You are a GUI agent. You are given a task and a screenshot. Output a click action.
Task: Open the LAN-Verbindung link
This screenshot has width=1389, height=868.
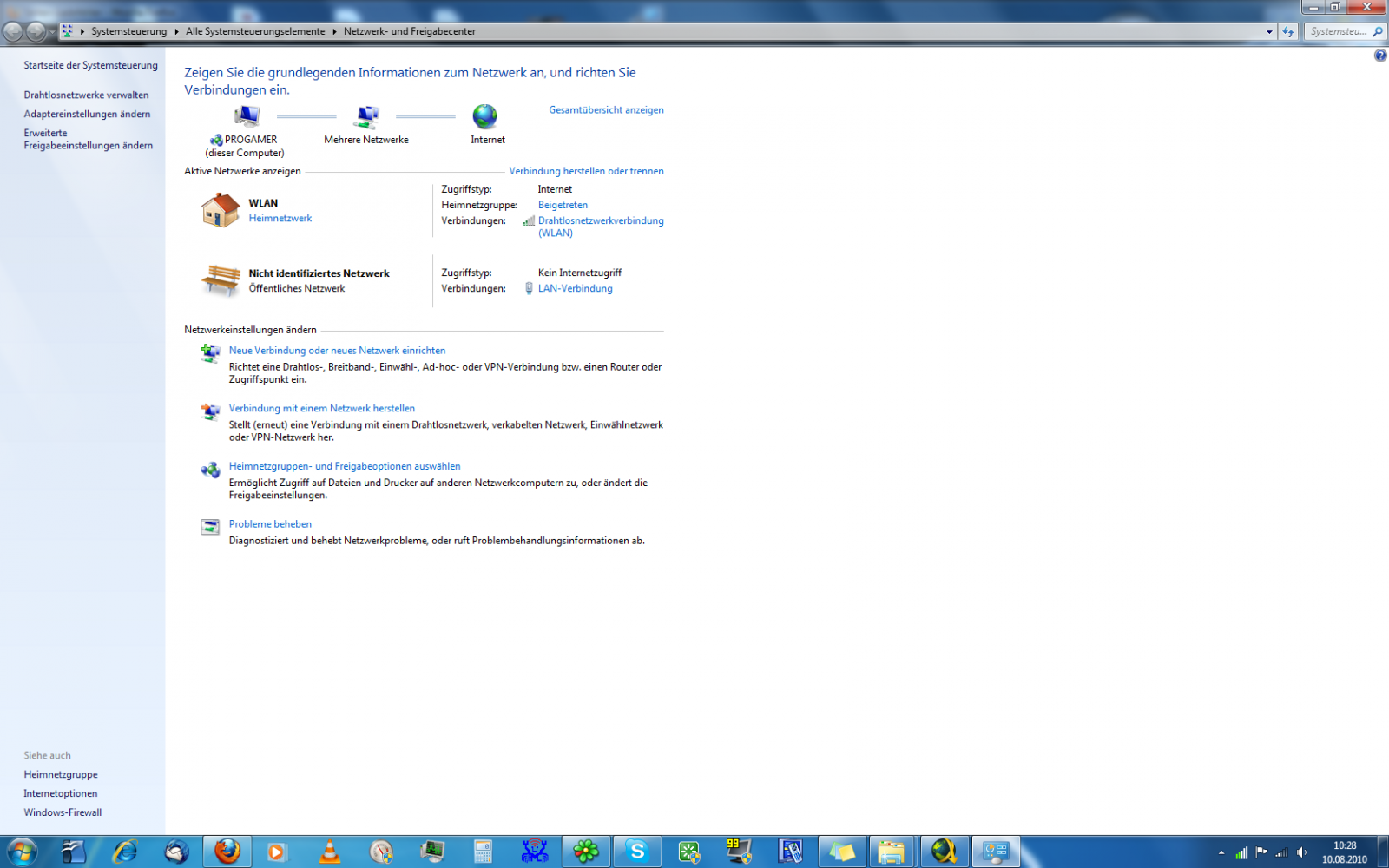(575, 288)
